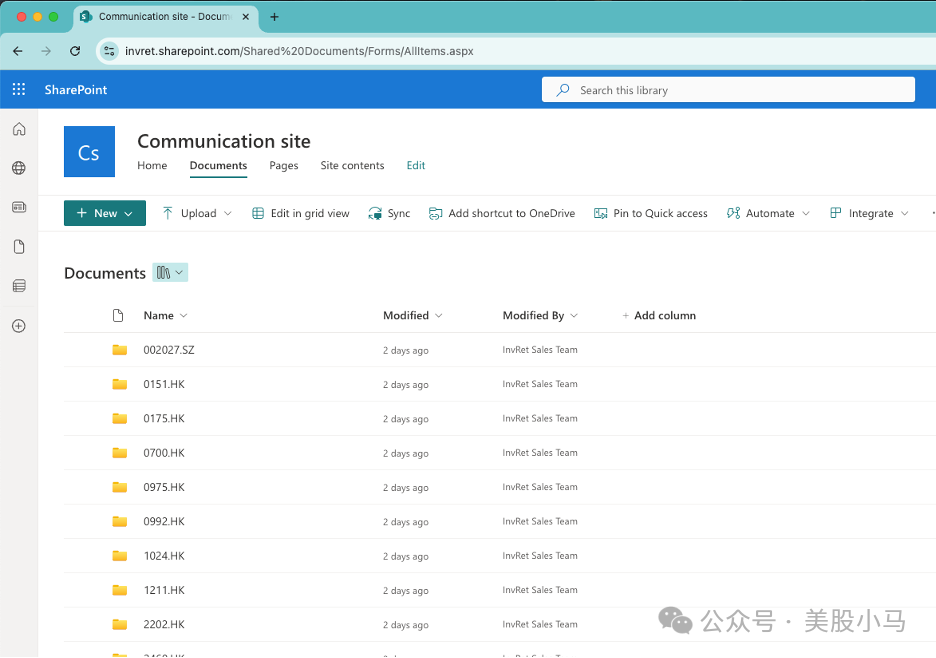Screen dimensions: 936x658
Task: Open folder named 1211.HK
Action: 164,590
